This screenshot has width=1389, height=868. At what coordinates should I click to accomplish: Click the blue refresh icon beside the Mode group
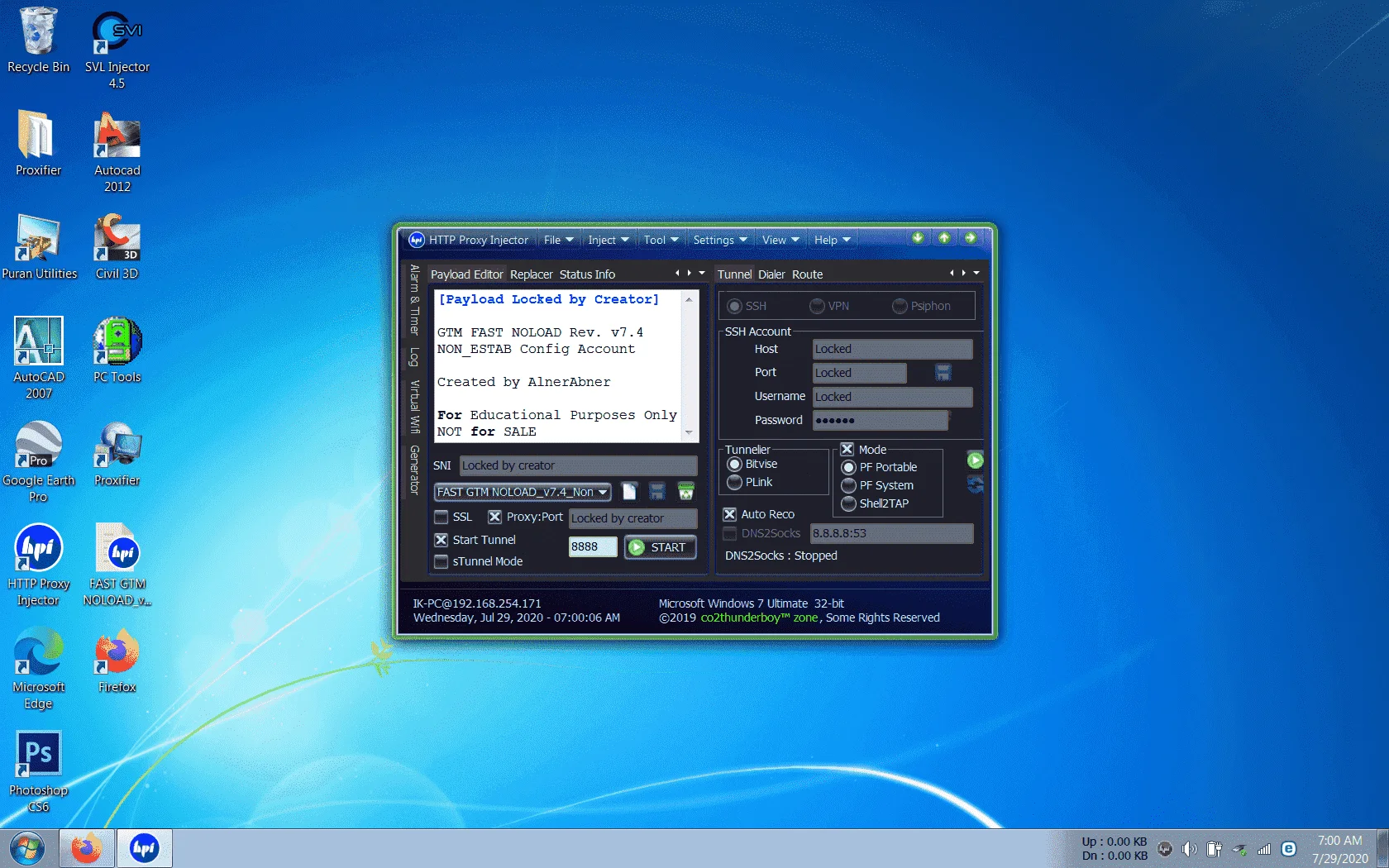coord(976,484)
